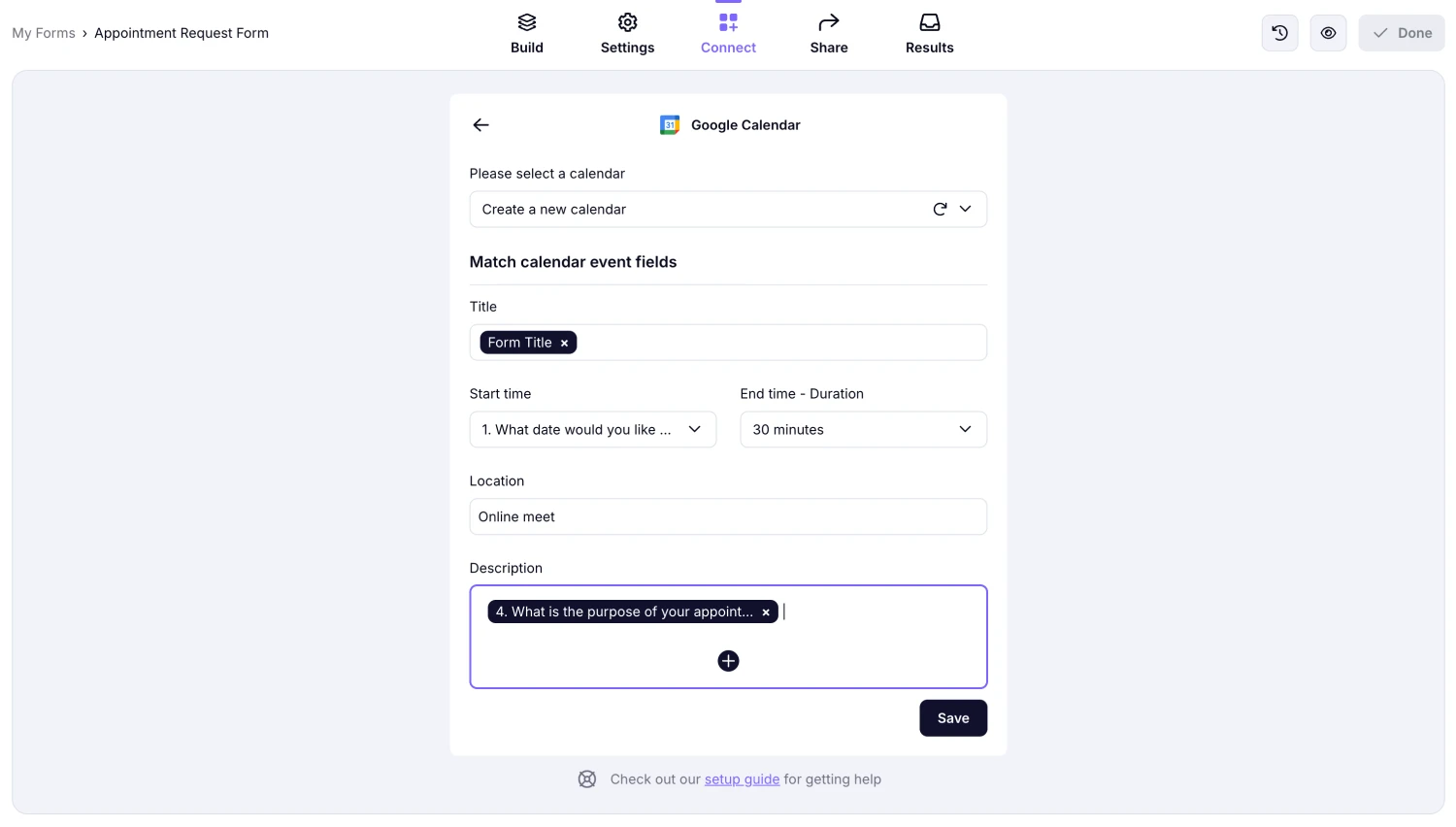
Task: Expand the Start time dropdown
Action: 694,429
